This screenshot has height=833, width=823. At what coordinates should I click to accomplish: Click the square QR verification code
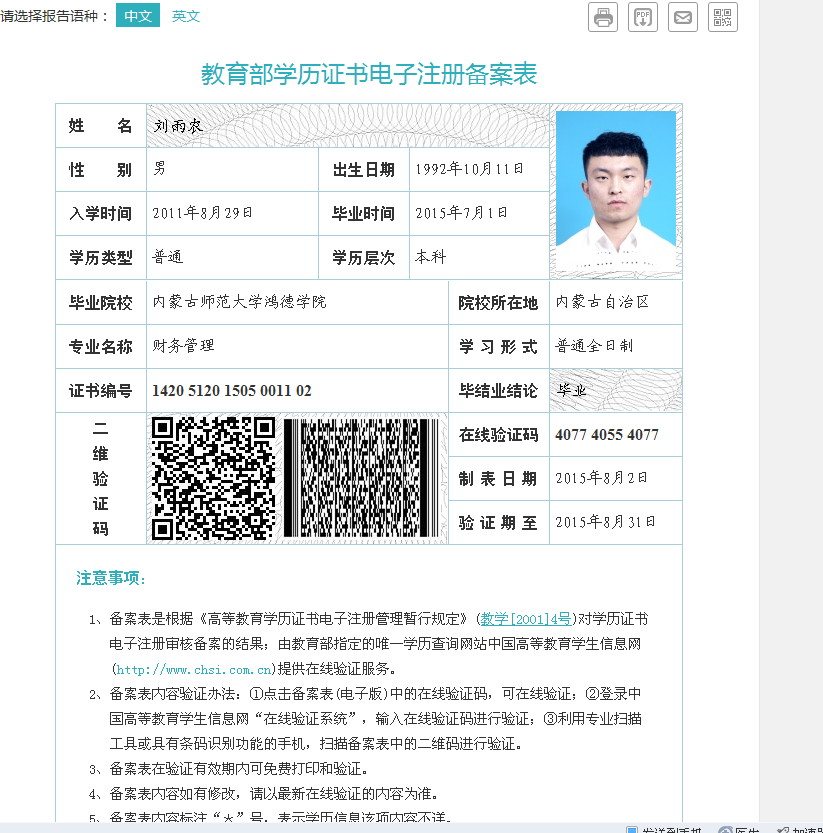(213, 478)
